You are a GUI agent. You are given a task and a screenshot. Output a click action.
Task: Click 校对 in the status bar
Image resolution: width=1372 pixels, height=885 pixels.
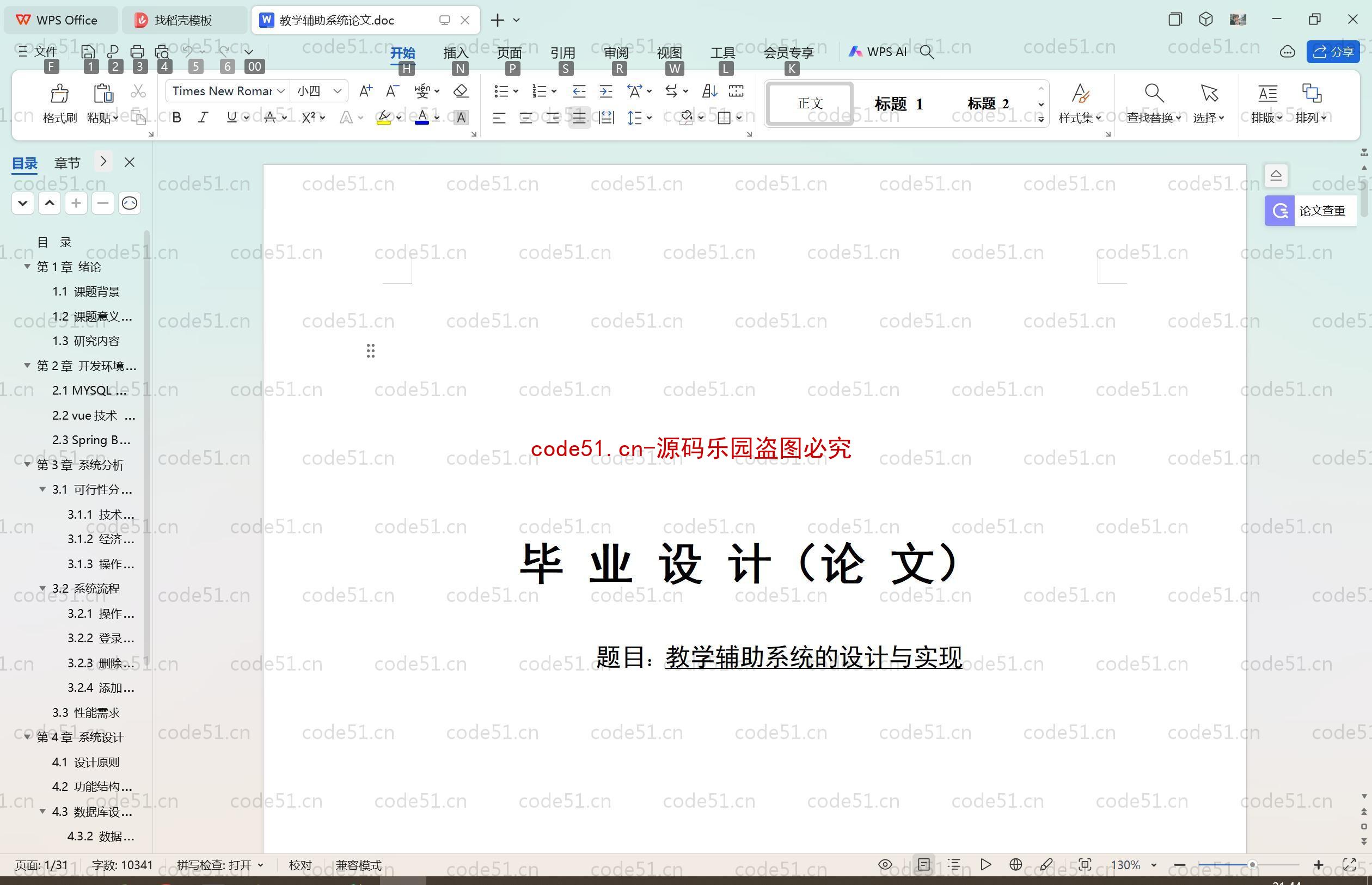pos(300,865)
